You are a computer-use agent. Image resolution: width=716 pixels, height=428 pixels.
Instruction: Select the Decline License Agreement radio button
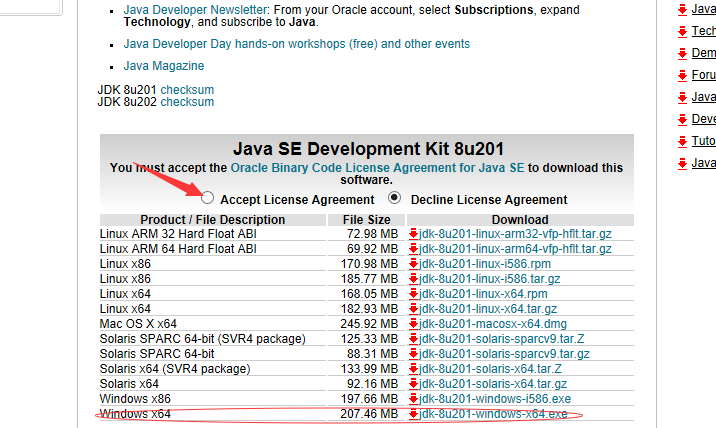395,198
